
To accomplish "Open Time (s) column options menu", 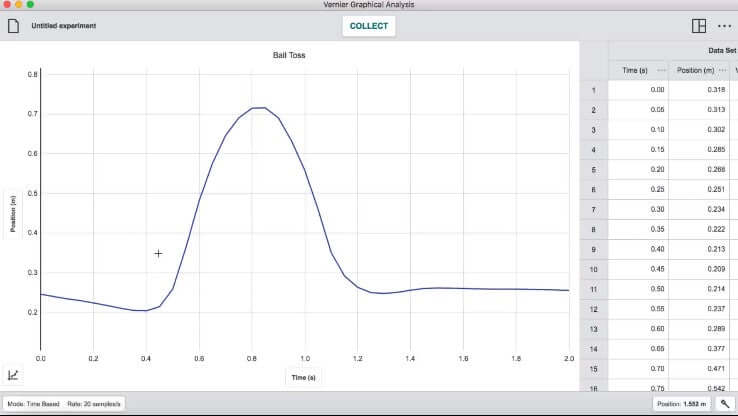I will (661, 70).
